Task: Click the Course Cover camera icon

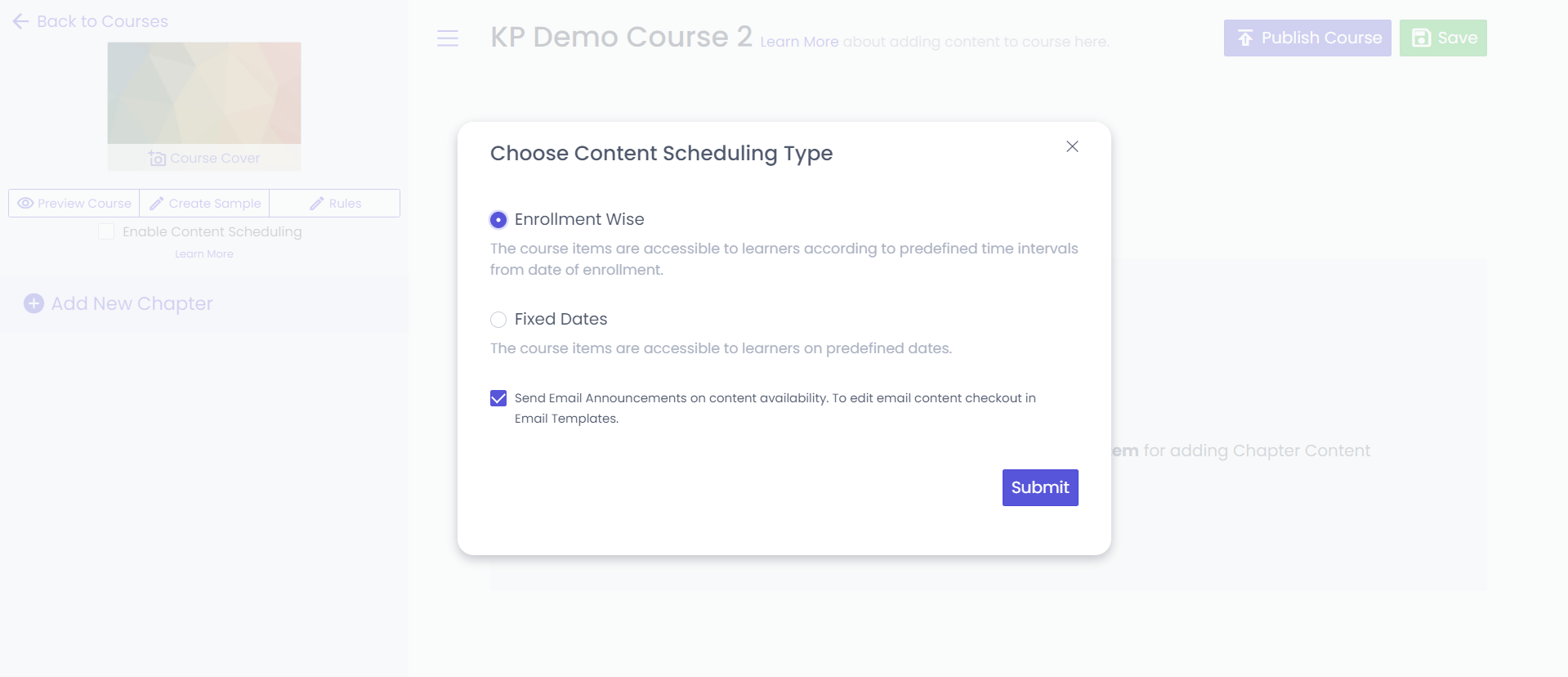Action: click(x=158, y=159)
